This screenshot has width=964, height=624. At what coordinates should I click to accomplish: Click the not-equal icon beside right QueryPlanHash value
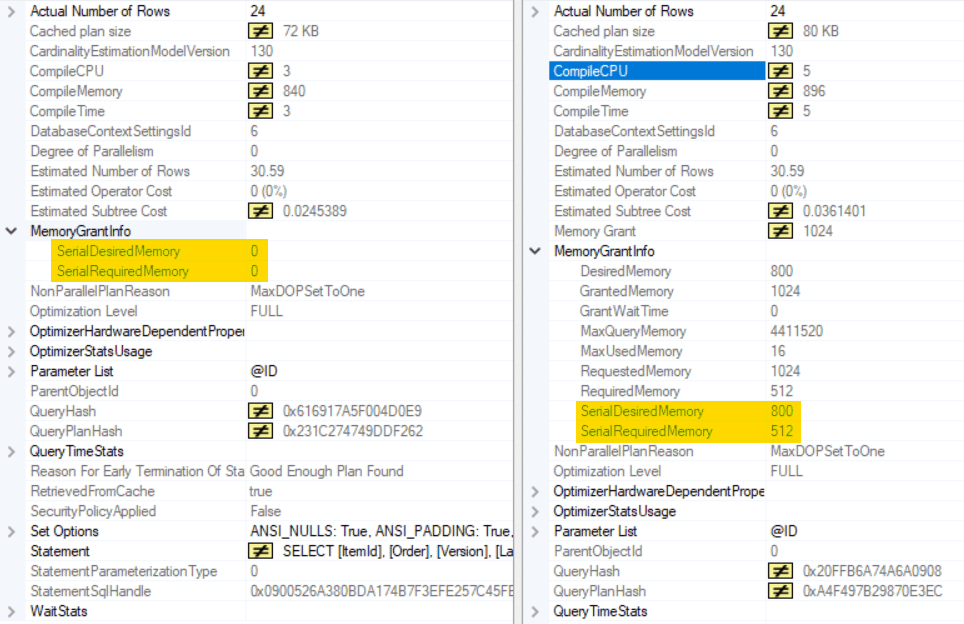click(x=780, y=591)
